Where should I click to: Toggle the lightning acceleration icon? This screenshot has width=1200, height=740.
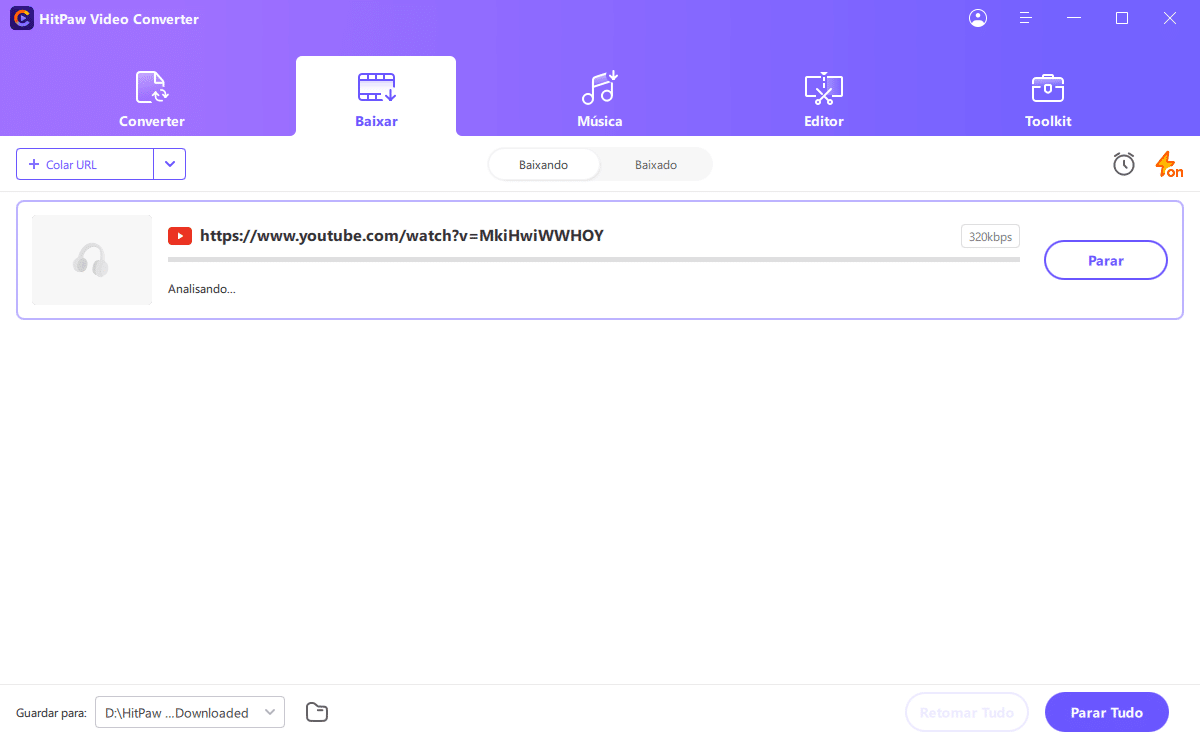click(1168, 164)
